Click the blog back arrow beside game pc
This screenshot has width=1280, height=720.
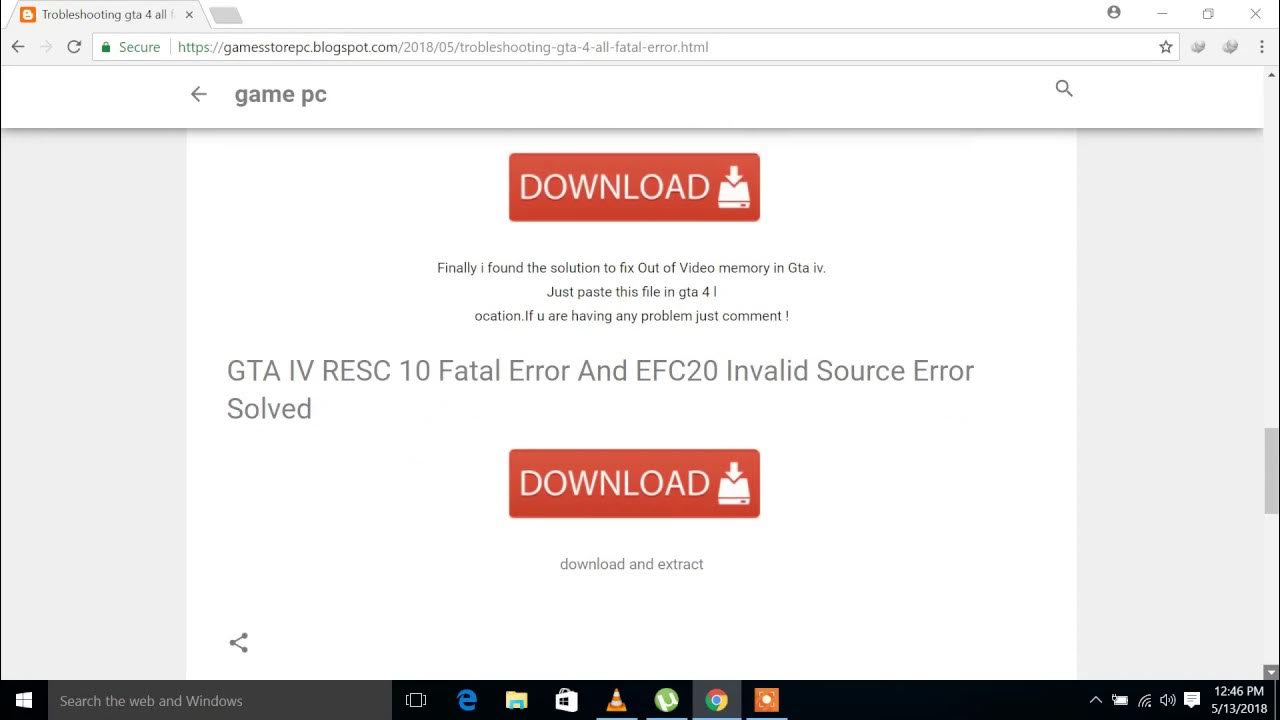(198, 94)
